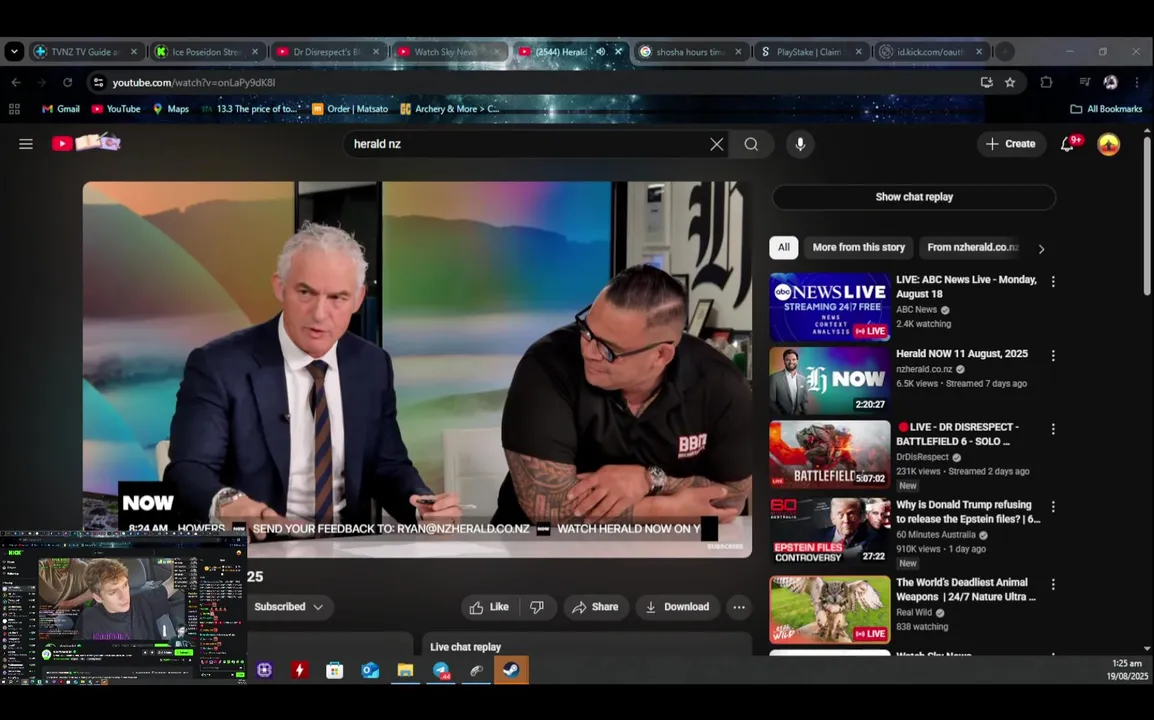
Task: Open the Subscribed notification dropdown
Action: click(288, 607)
